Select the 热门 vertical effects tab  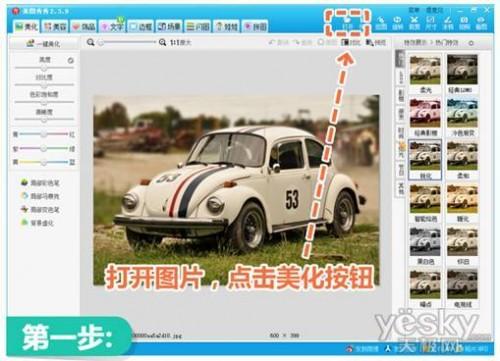pyautogui.click(x=400, y=59)
